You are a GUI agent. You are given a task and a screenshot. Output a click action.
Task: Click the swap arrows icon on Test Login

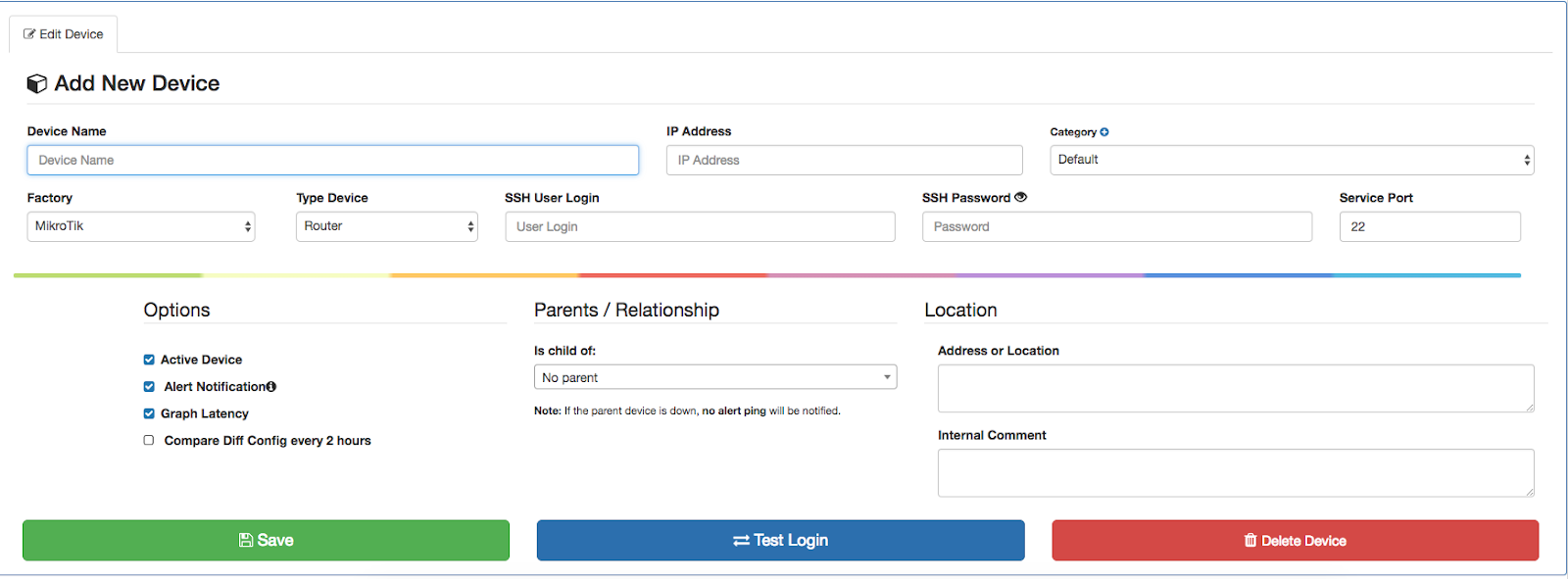[x=741, y=541]
